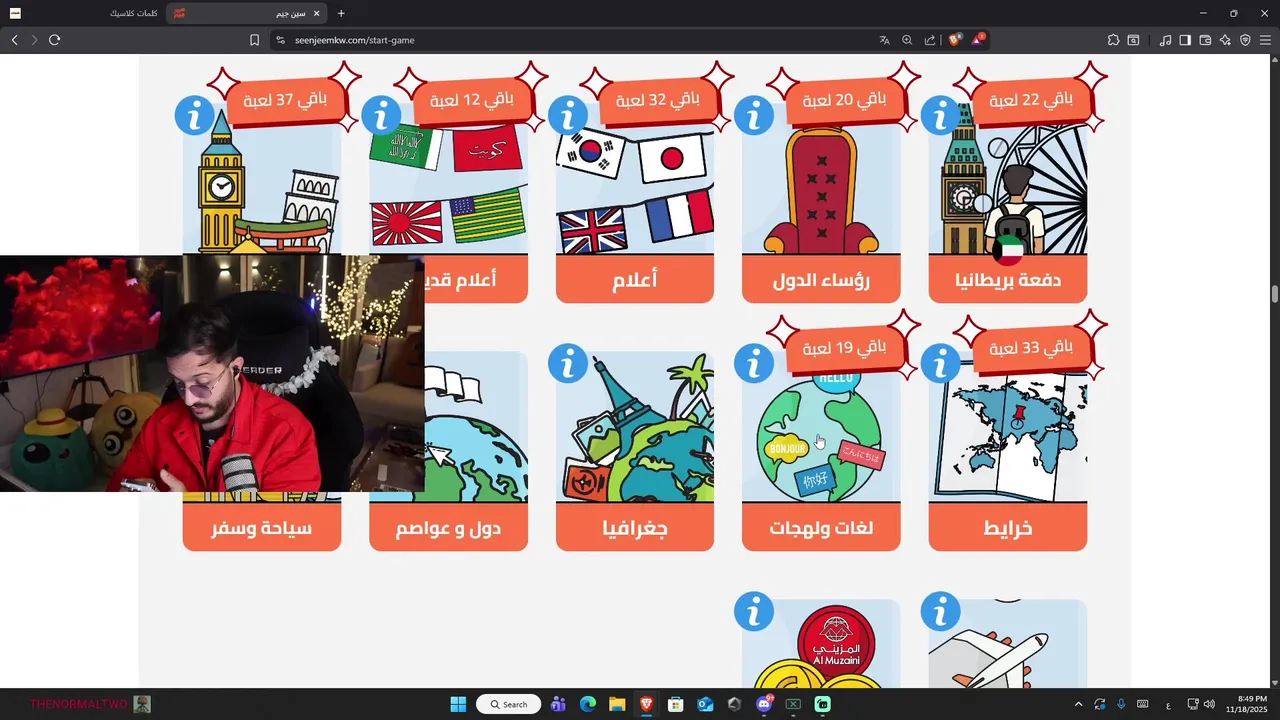This screenshot has width=1280, height=720.
Task: Open Discord from the taskbar
Action: 764,704
